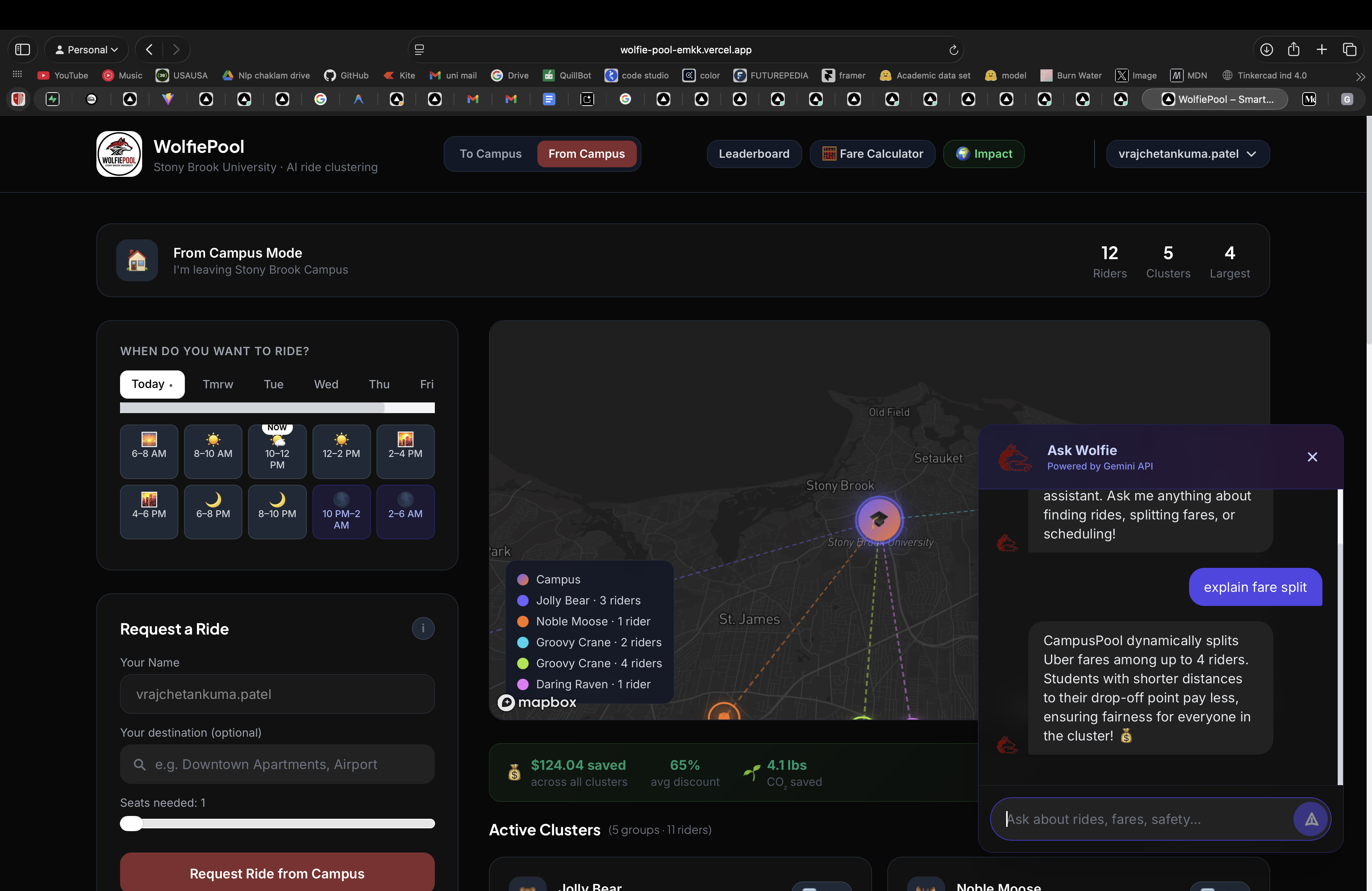Expand the vrajchetankuma.patel account dropdown

[x=1187, y=154]
